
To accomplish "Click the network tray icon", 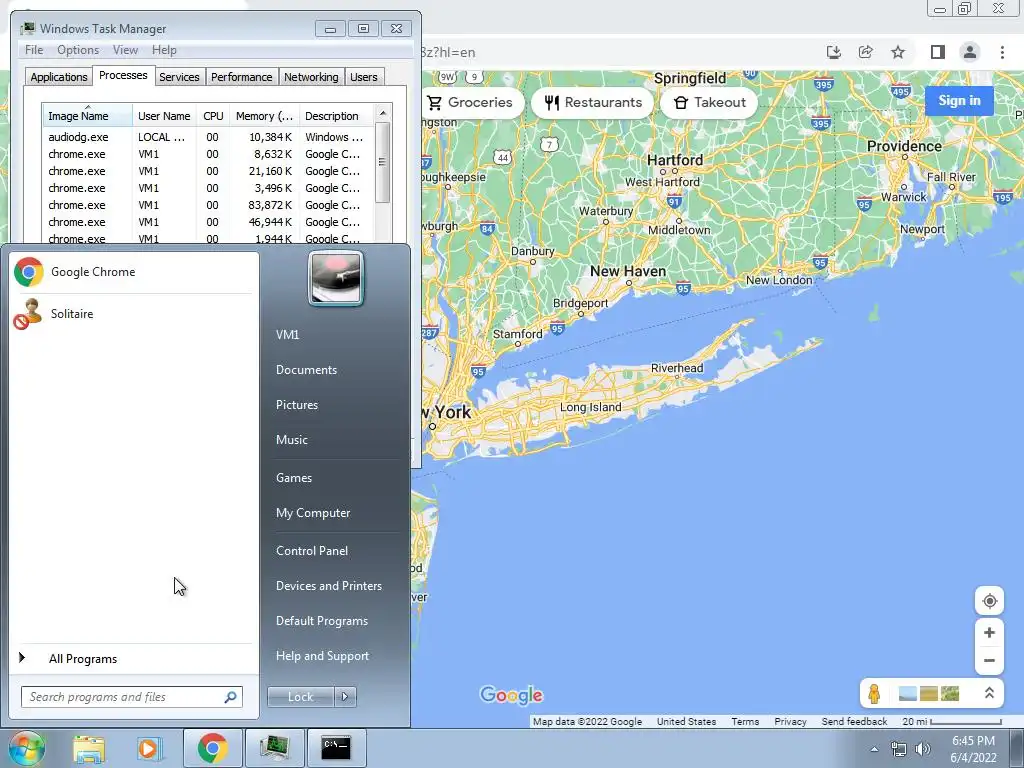I will pos(899,750).
